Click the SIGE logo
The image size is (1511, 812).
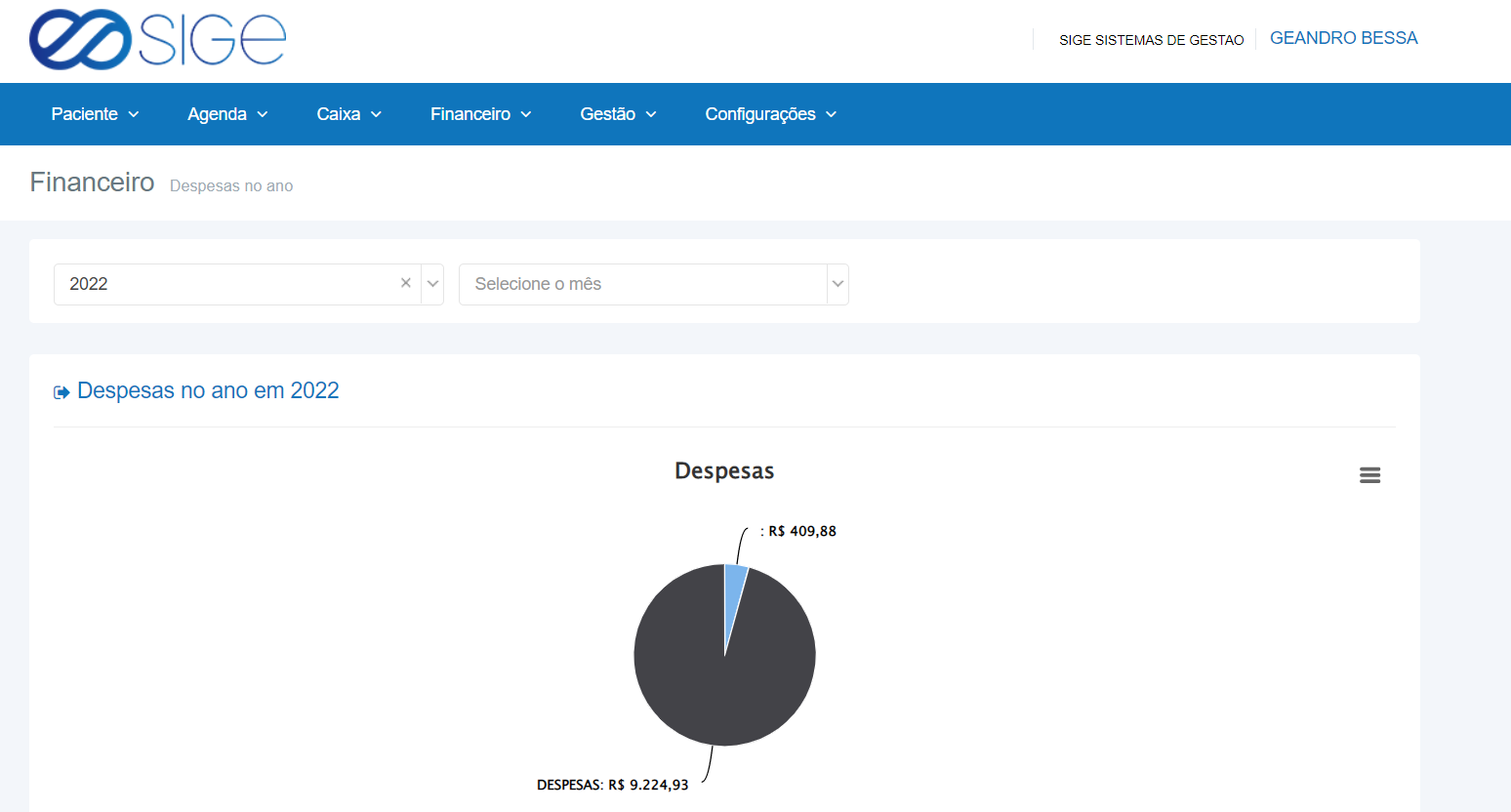coord(157,40)
